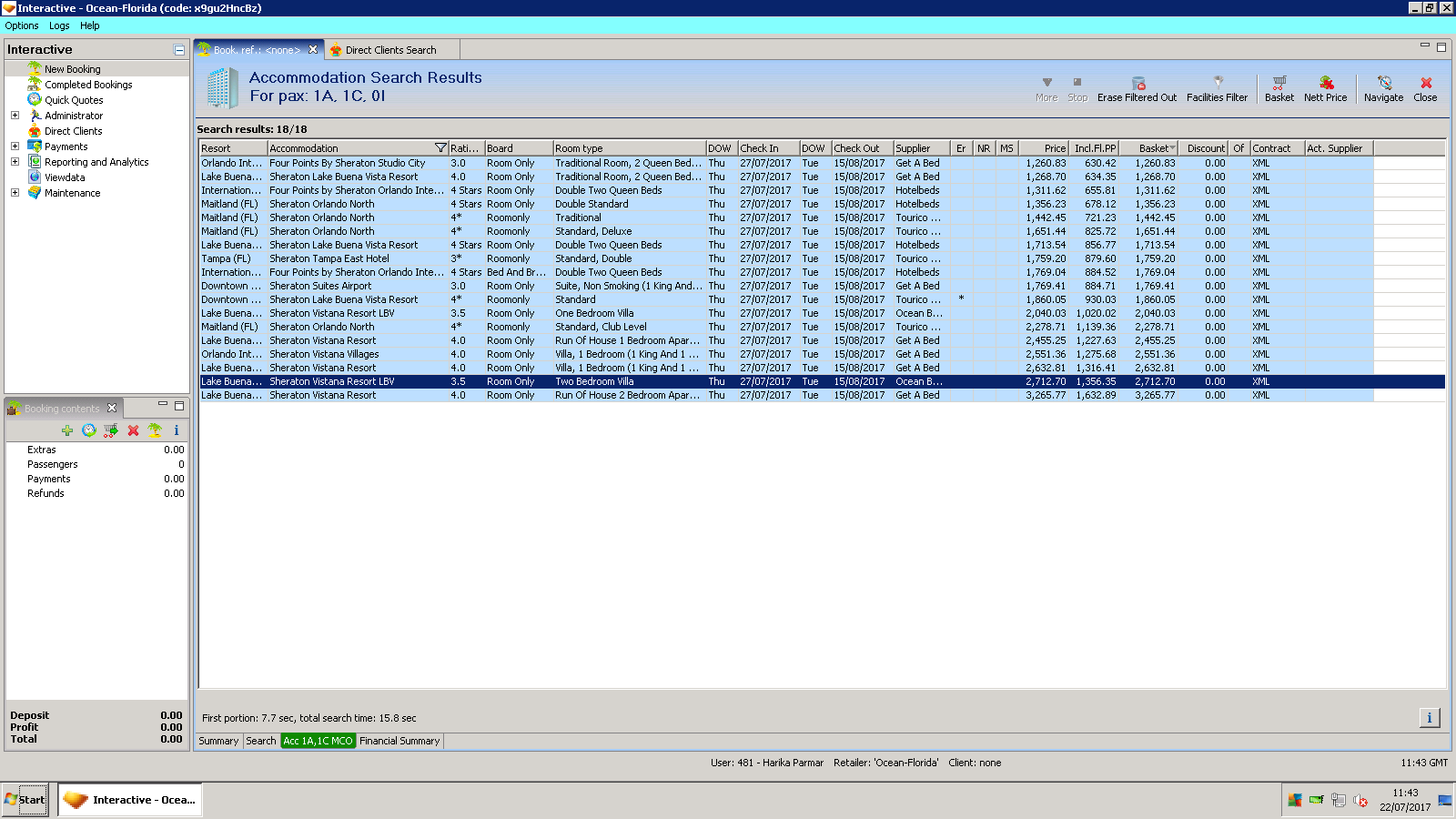The height and width of the screenshot is (819, 1456).
Task: Close the Book. ref. tab
Action: 313,50
